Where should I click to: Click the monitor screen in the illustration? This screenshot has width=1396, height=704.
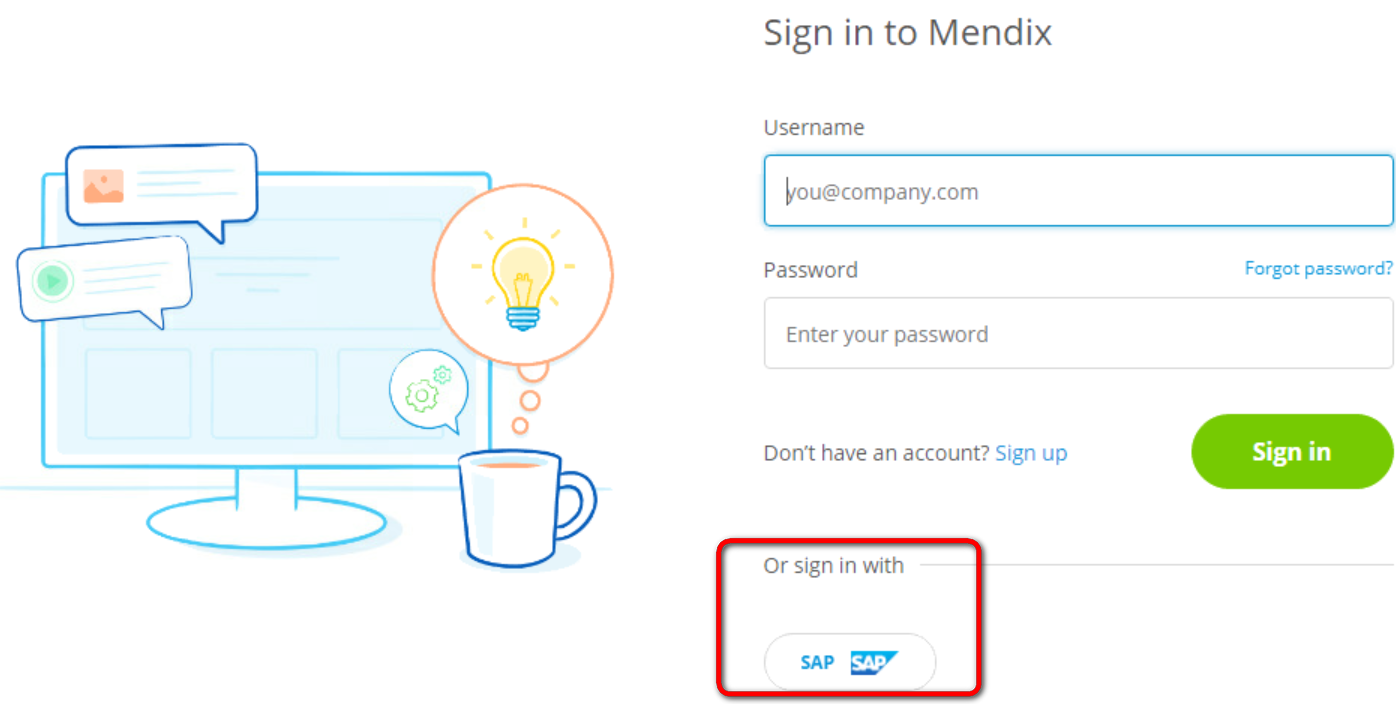266,320
